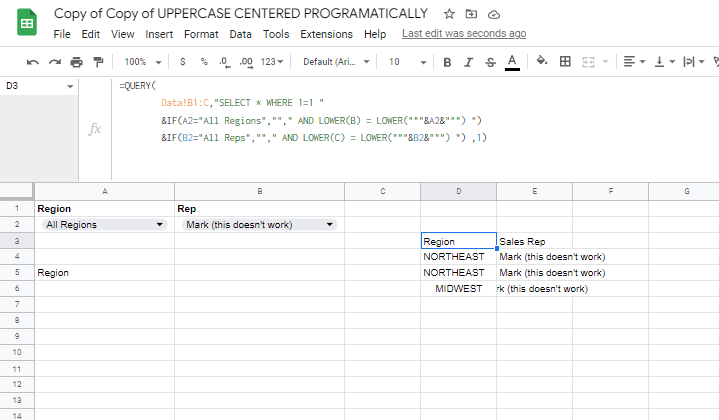Select row 3 header
This screenshot has width=719, height=420.
[x=17, y=241]
